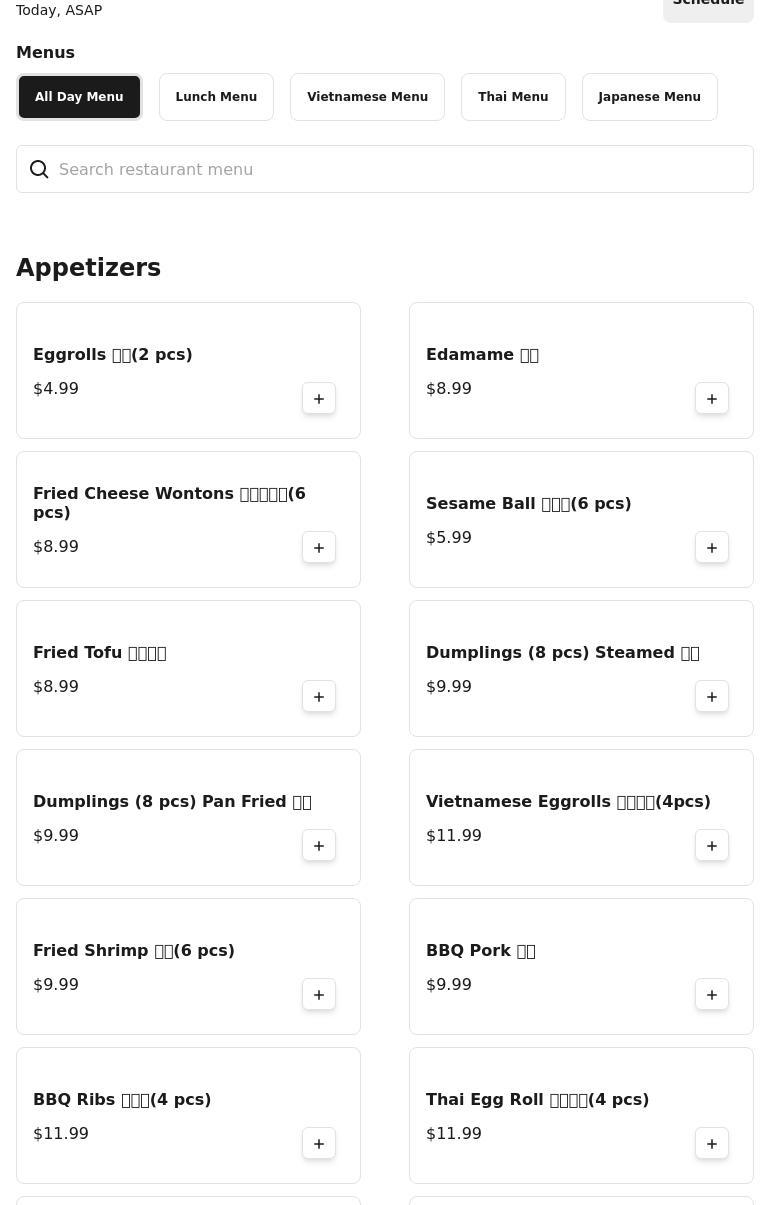The image size is (770, 1205).
Task: Switch to the Thai Menu
Action: pos(513,97)
